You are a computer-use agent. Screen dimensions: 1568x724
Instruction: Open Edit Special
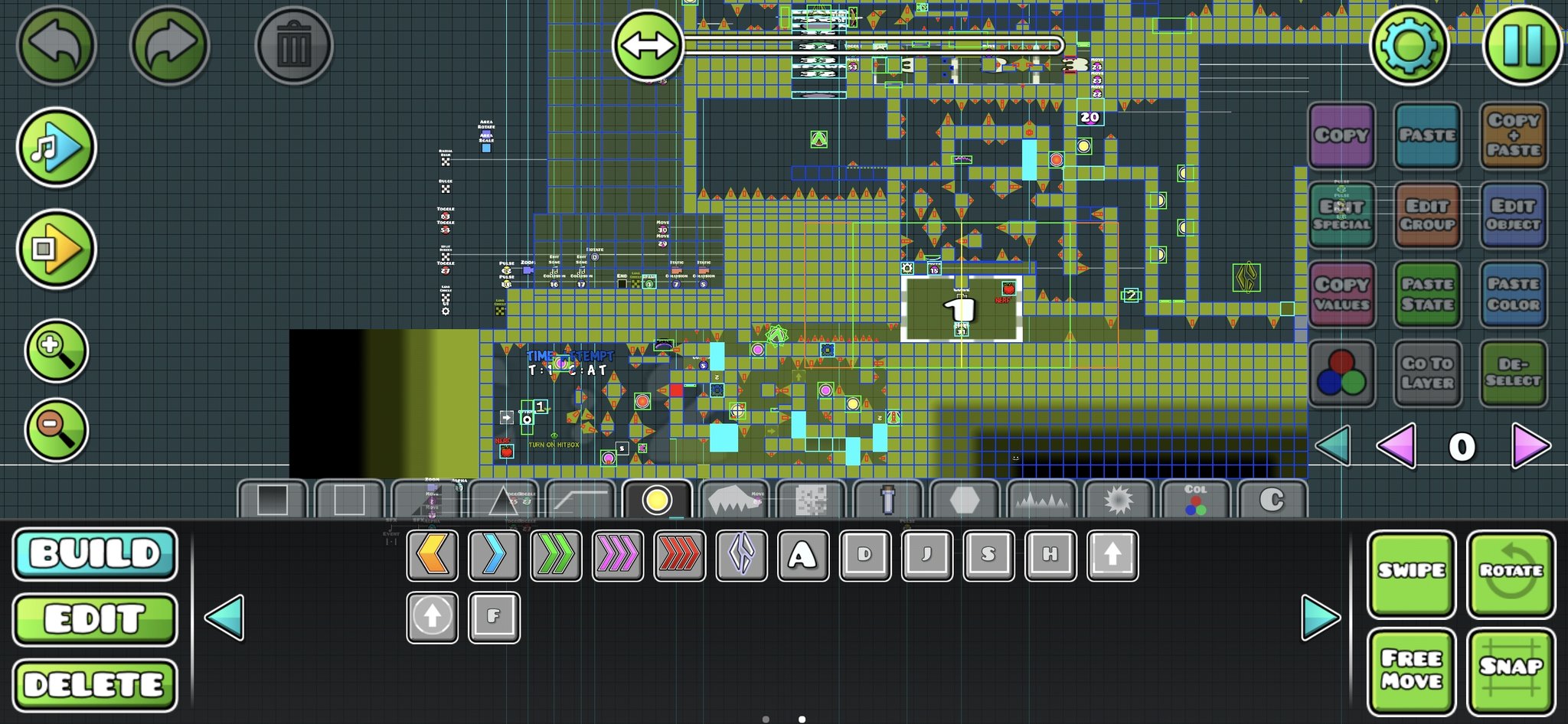pyautogui.click(x=1341, y=215)
